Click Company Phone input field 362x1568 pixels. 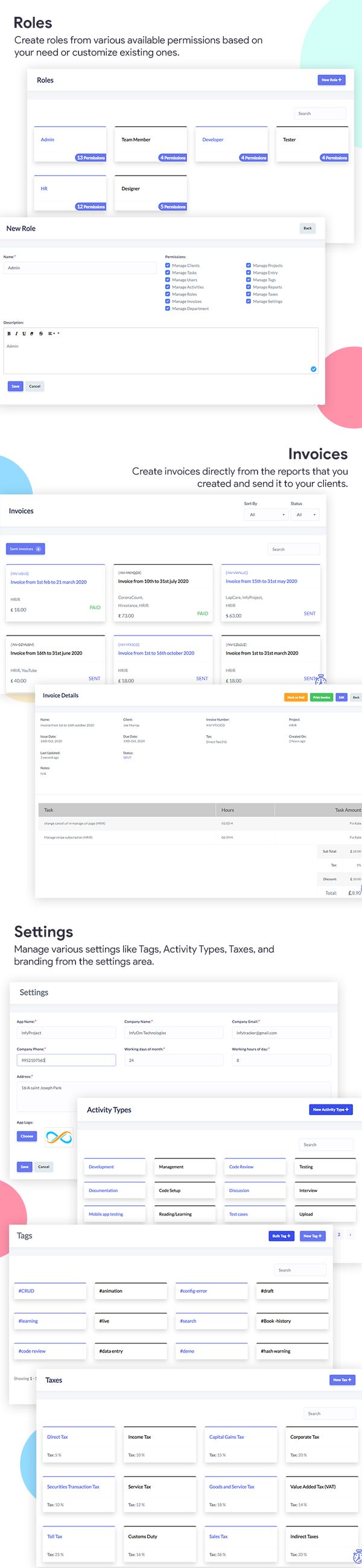tap(66, 1060)
